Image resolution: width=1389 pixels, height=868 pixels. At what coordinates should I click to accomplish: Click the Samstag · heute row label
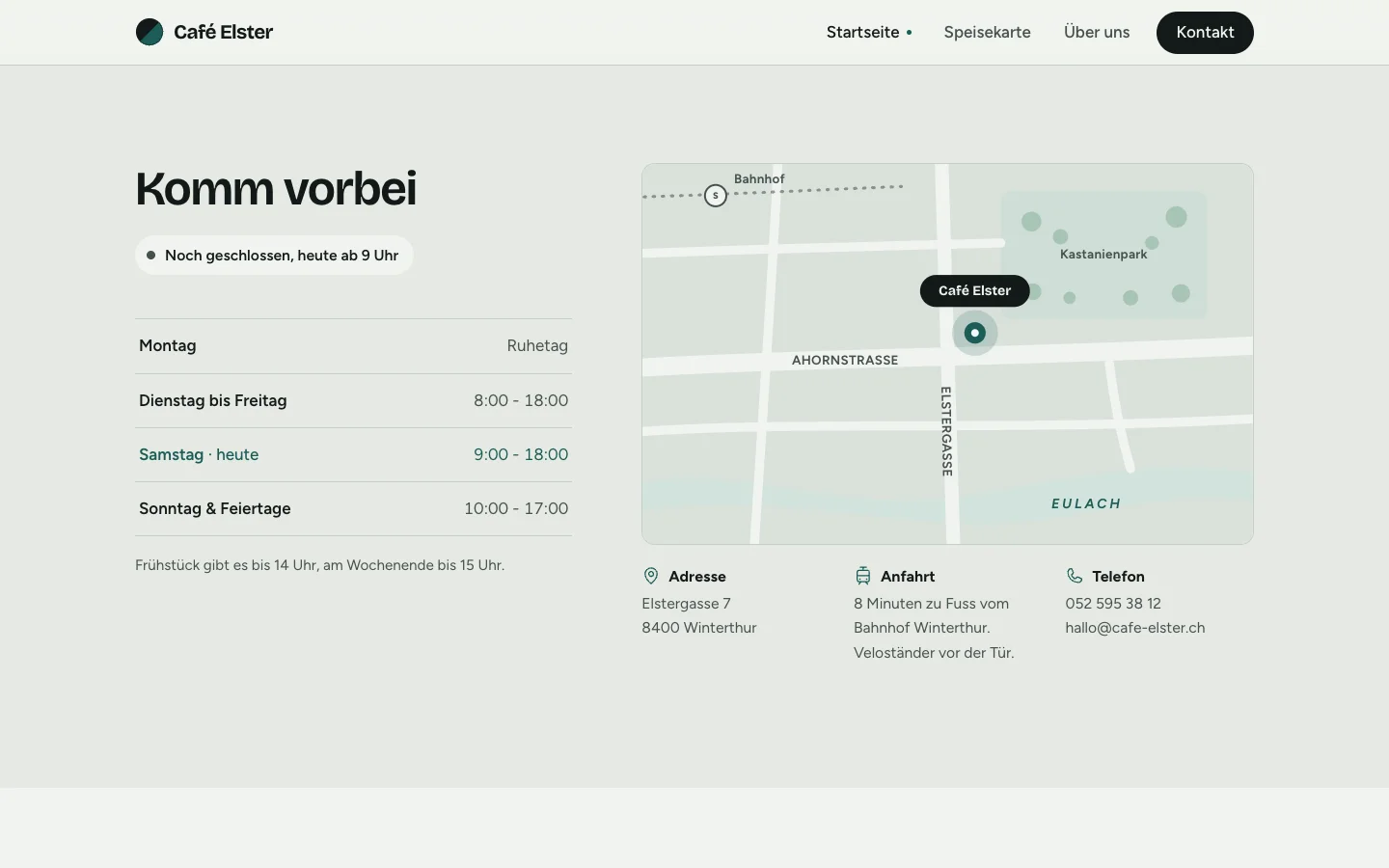pyautogui.click(x=199, y=454)
